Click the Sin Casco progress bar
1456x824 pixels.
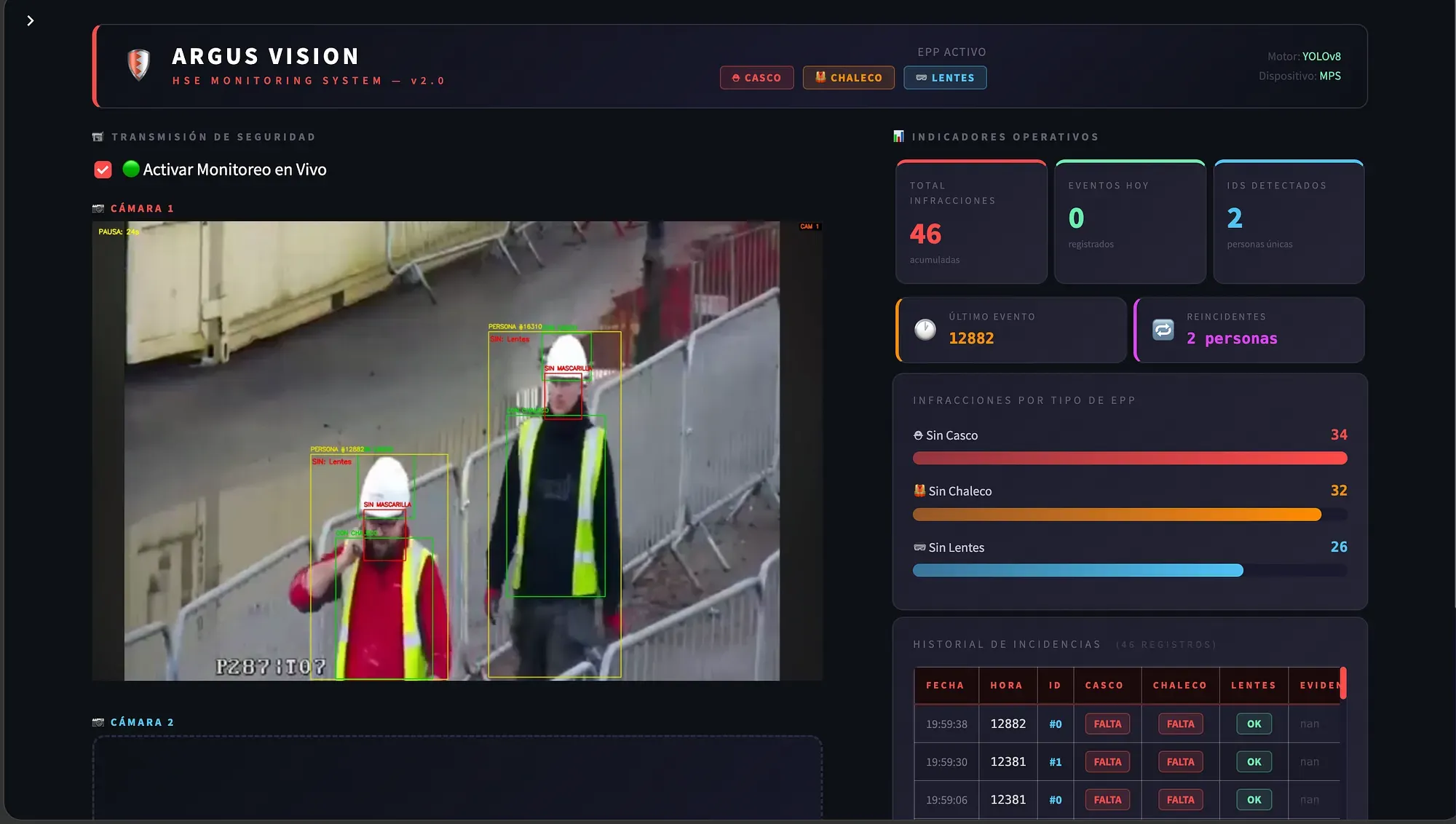pos(1128,458)
